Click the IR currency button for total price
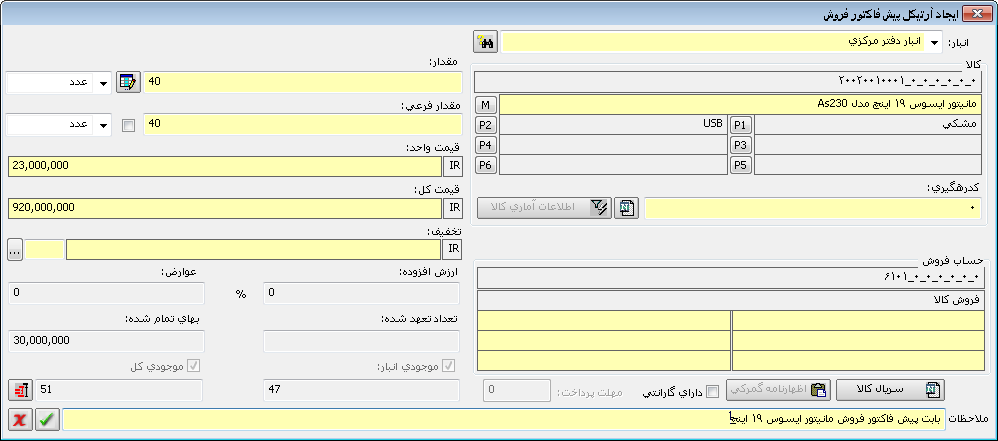 click(453, 207)
